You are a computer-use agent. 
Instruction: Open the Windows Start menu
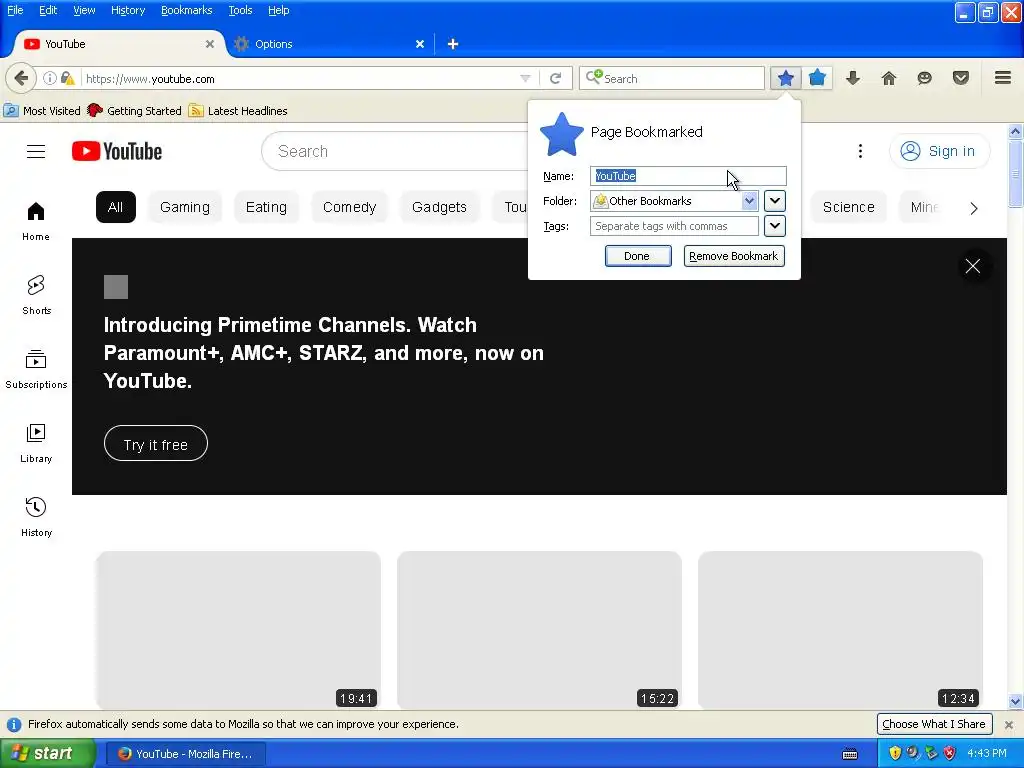coord(47,754)
